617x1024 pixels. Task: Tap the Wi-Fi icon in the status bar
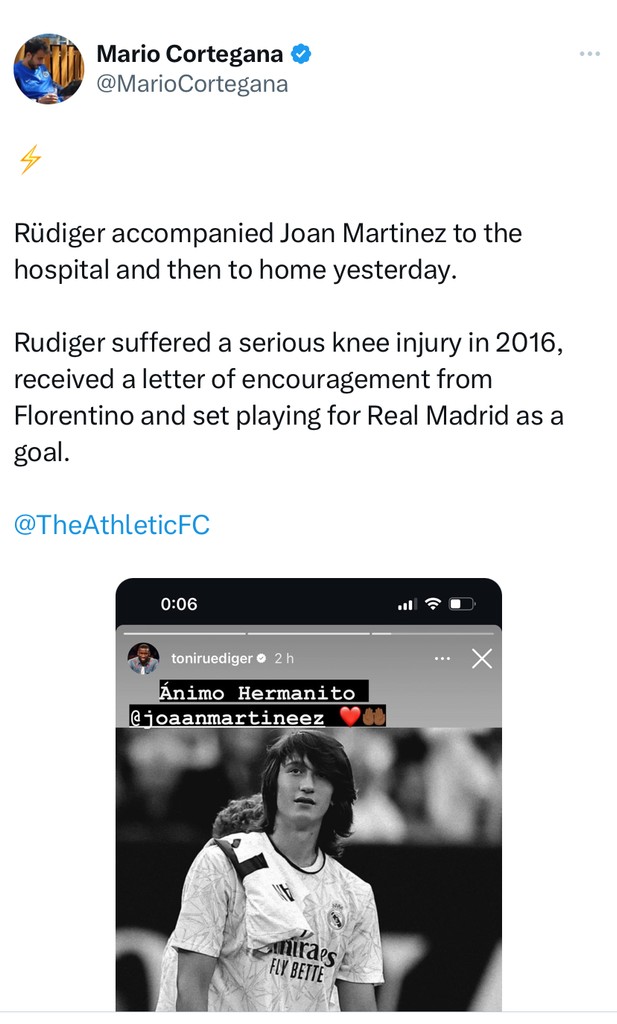point(432,604)
